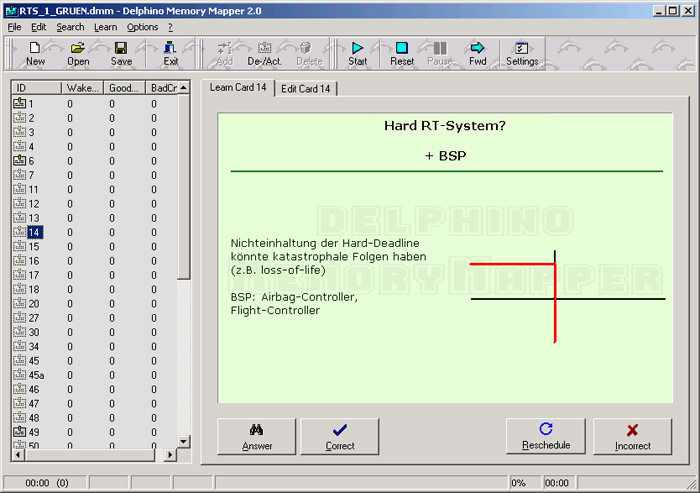Start learning with the Start icon
Viewport: 700px width, 493px height.
[357, 48]
